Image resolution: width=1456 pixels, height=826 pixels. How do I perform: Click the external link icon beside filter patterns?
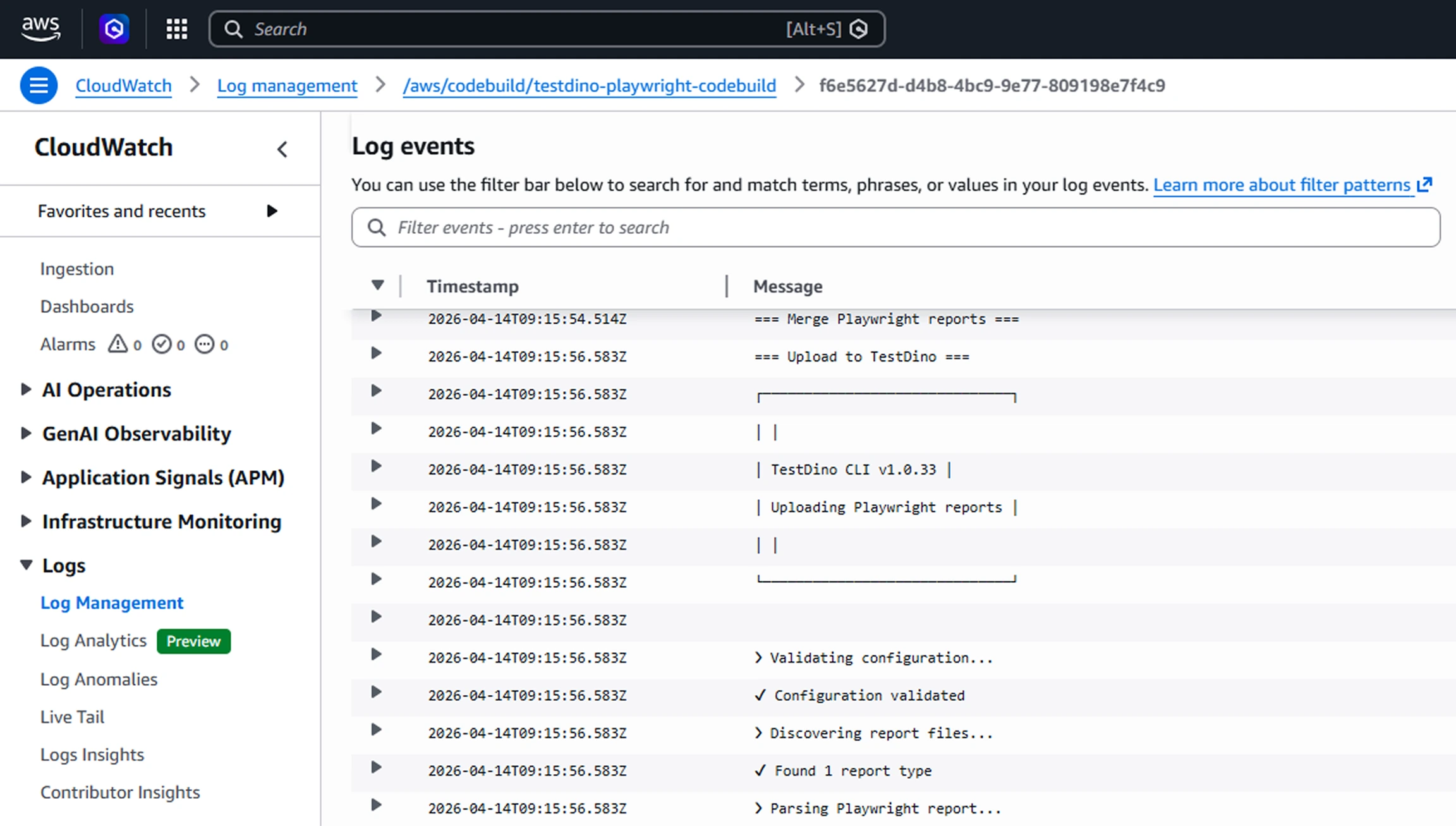coord(1424,185)
